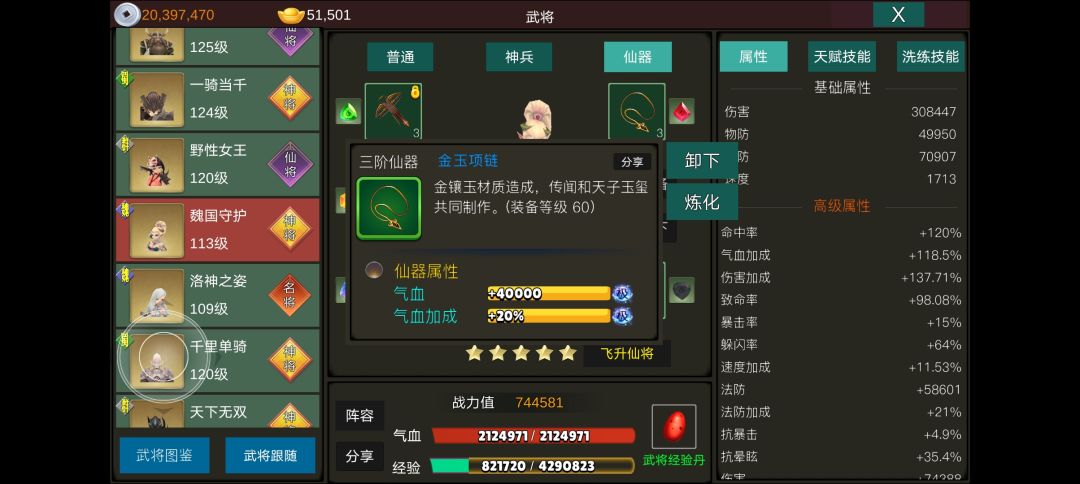1080x484 pixels.
Task: Click the 飞升仙将 button
Action: tap(626, 354)
